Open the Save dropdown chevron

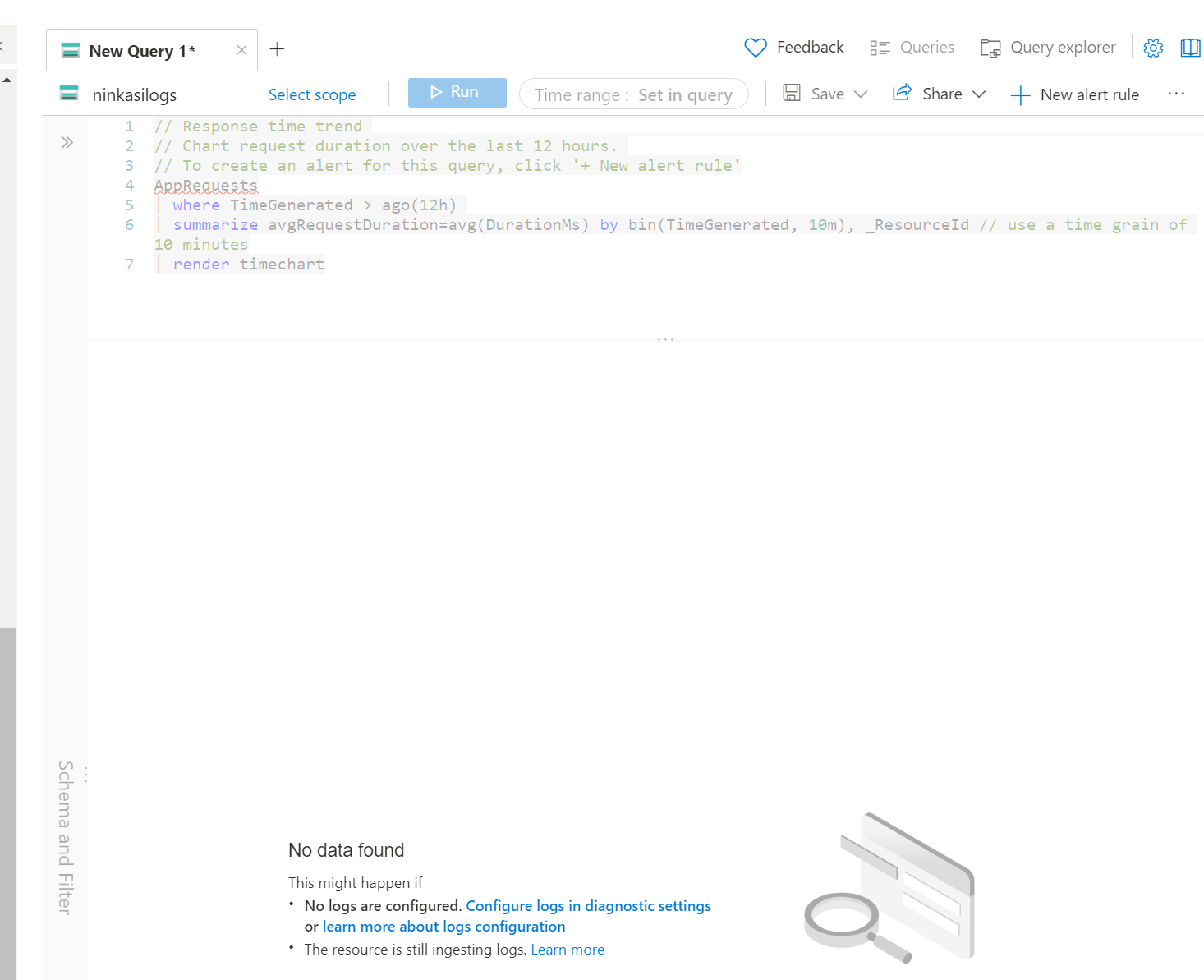(860, 94)
